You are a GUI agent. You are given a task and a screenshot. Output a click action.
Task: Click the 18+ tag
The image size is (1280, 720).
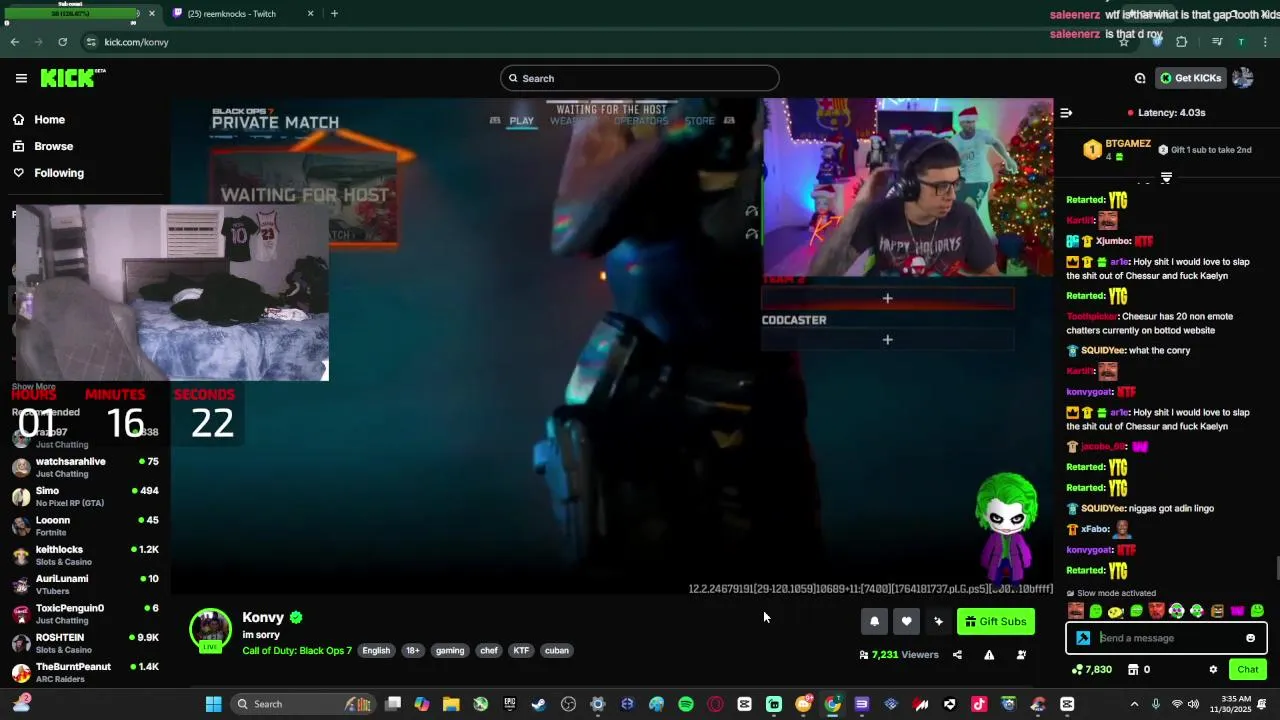pos(412,651)
